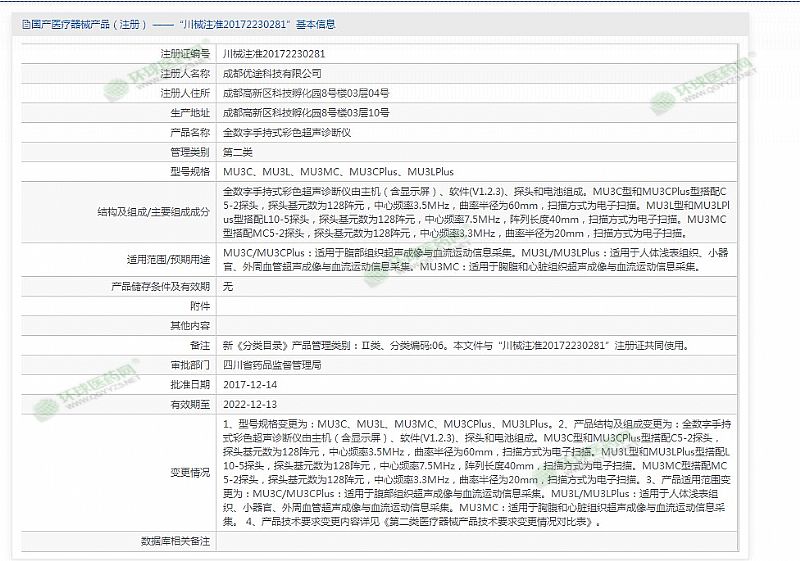Image resolution: width=800 pixels, height=561 pixels.
Task: Click the 结构及组成/主要组成成分 label
Action: [153, 212]
